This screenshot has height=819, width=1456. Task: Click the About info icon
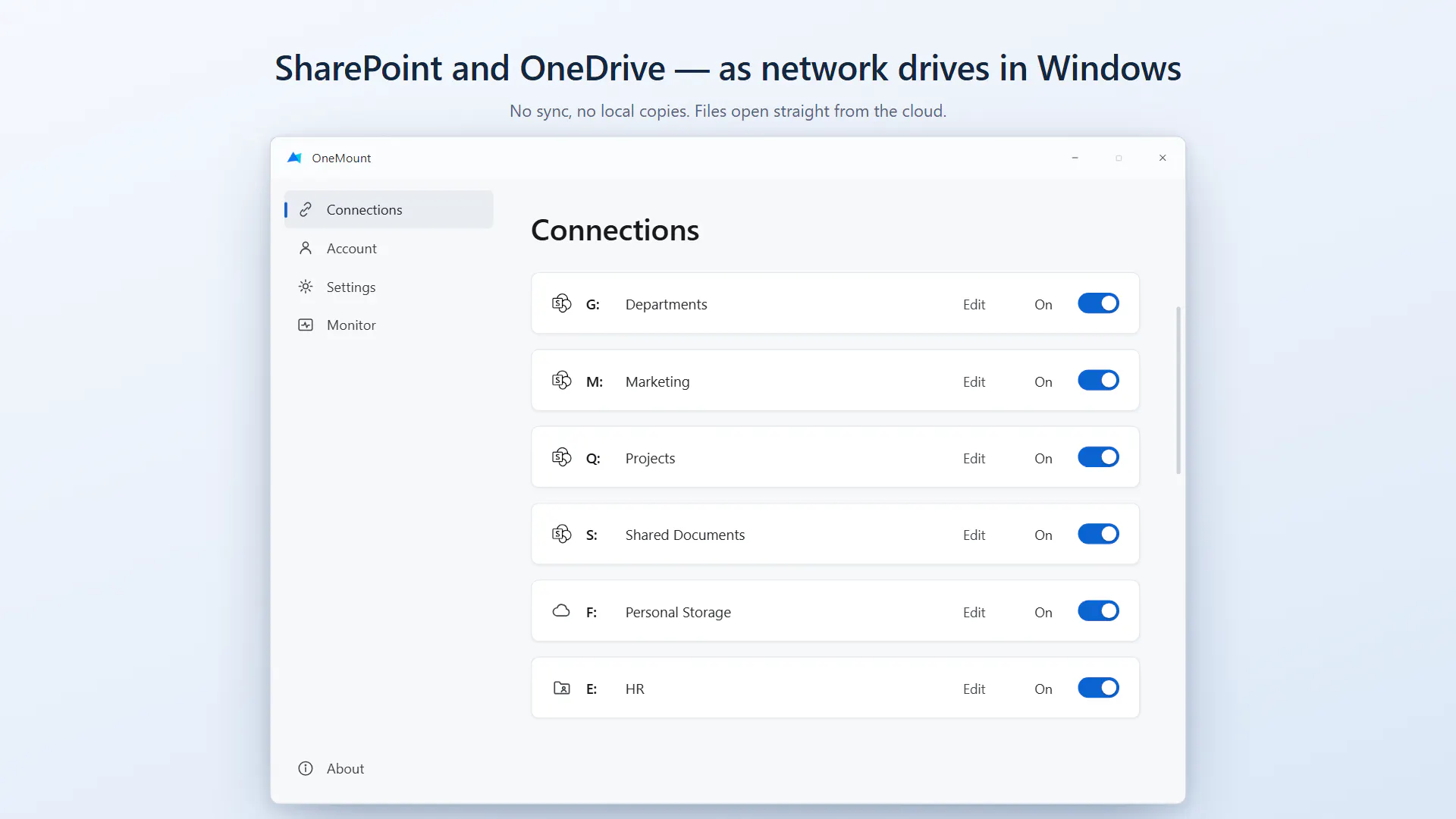point(306,768)
